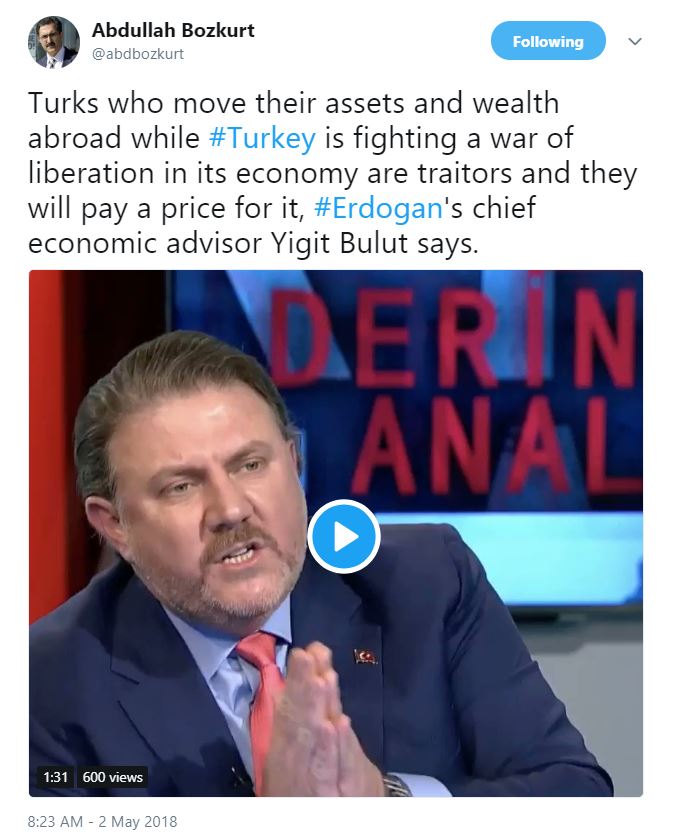Play the embedded video
The width and height of the screenshot is (677, 835).
click(x=344, y=537)
